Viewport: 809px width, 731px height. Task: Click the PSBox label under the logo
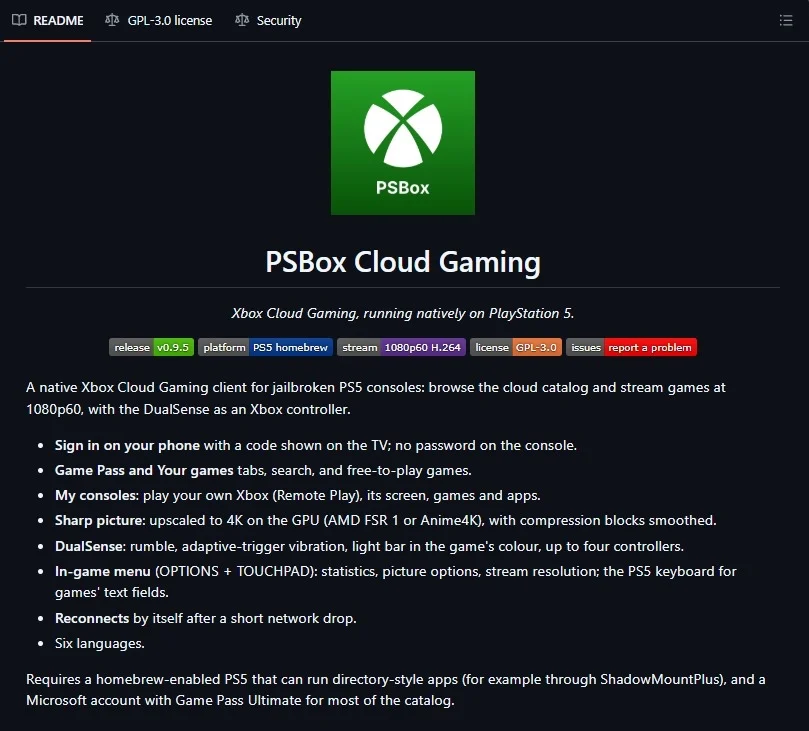402,187
